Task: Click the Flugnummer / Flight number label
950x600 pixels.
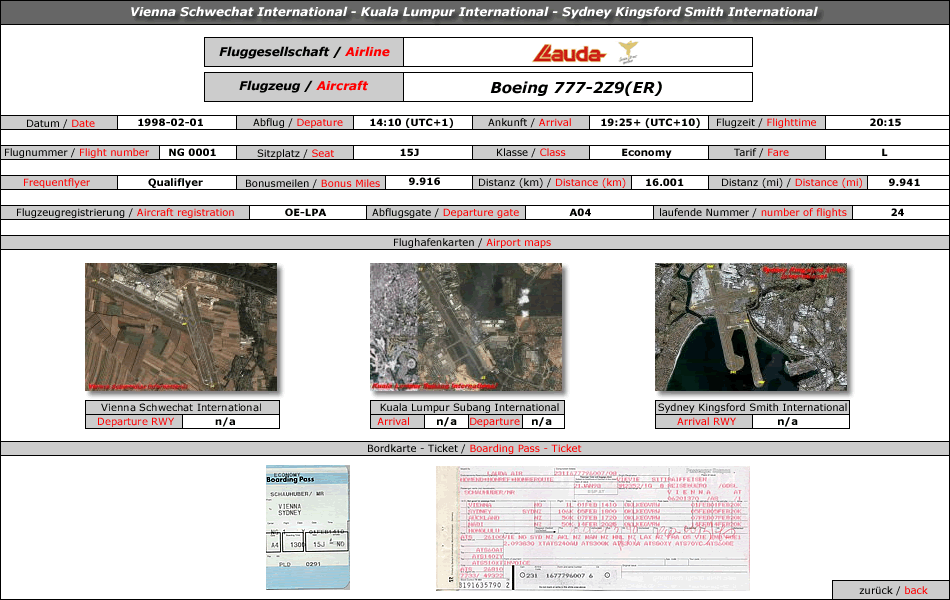Action: click(x=80, y=153)
